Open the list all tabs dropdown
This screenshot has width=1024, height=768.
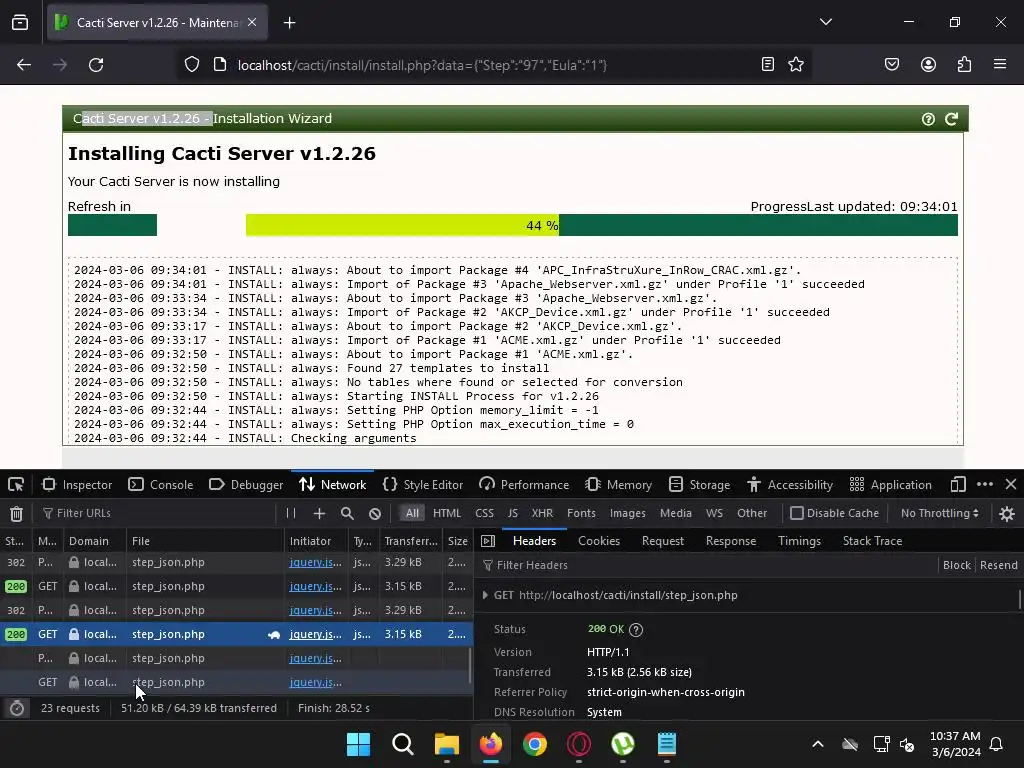point(826,22)
